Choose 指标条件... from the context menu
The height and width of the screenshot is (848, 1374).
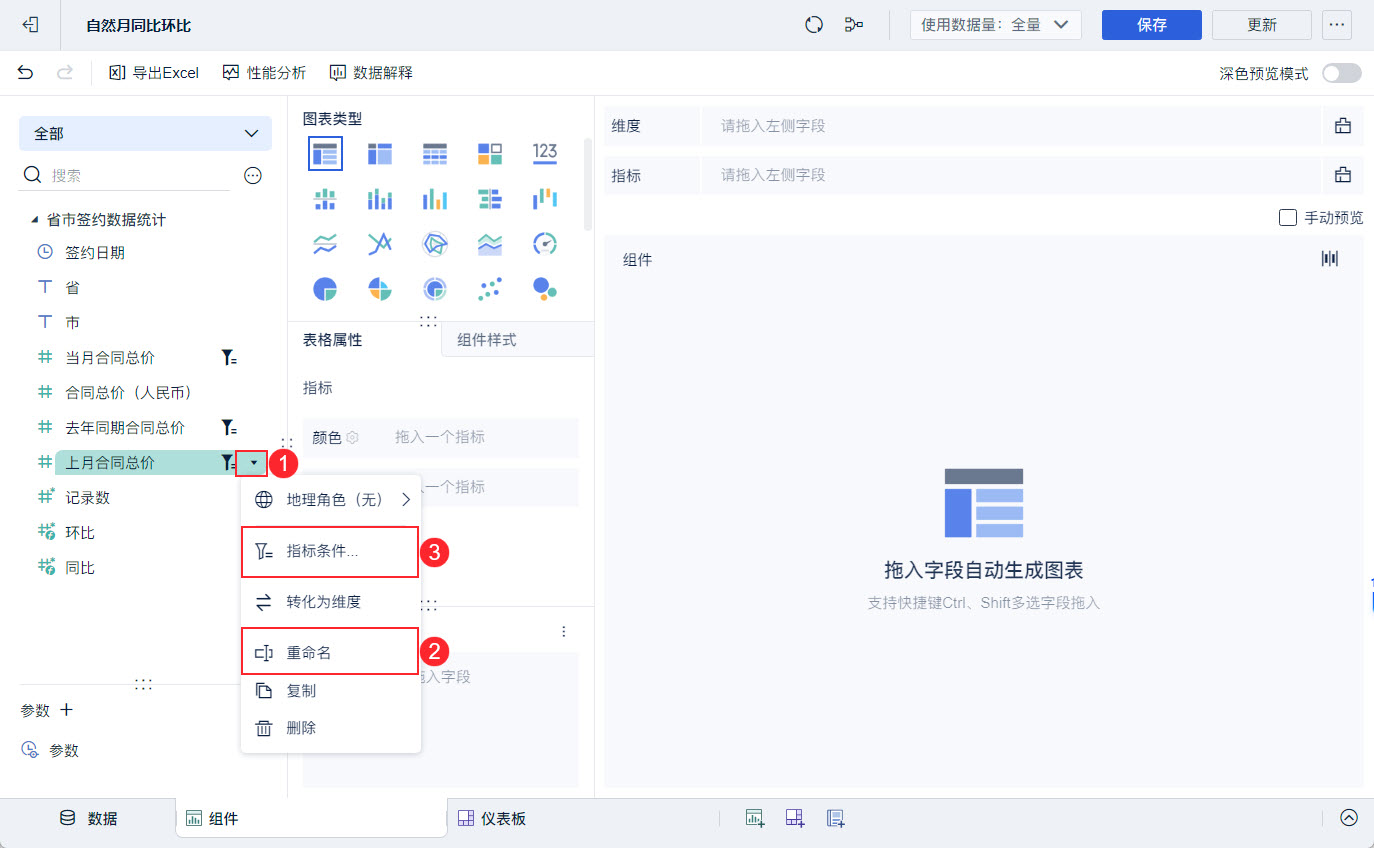[330, 552]
